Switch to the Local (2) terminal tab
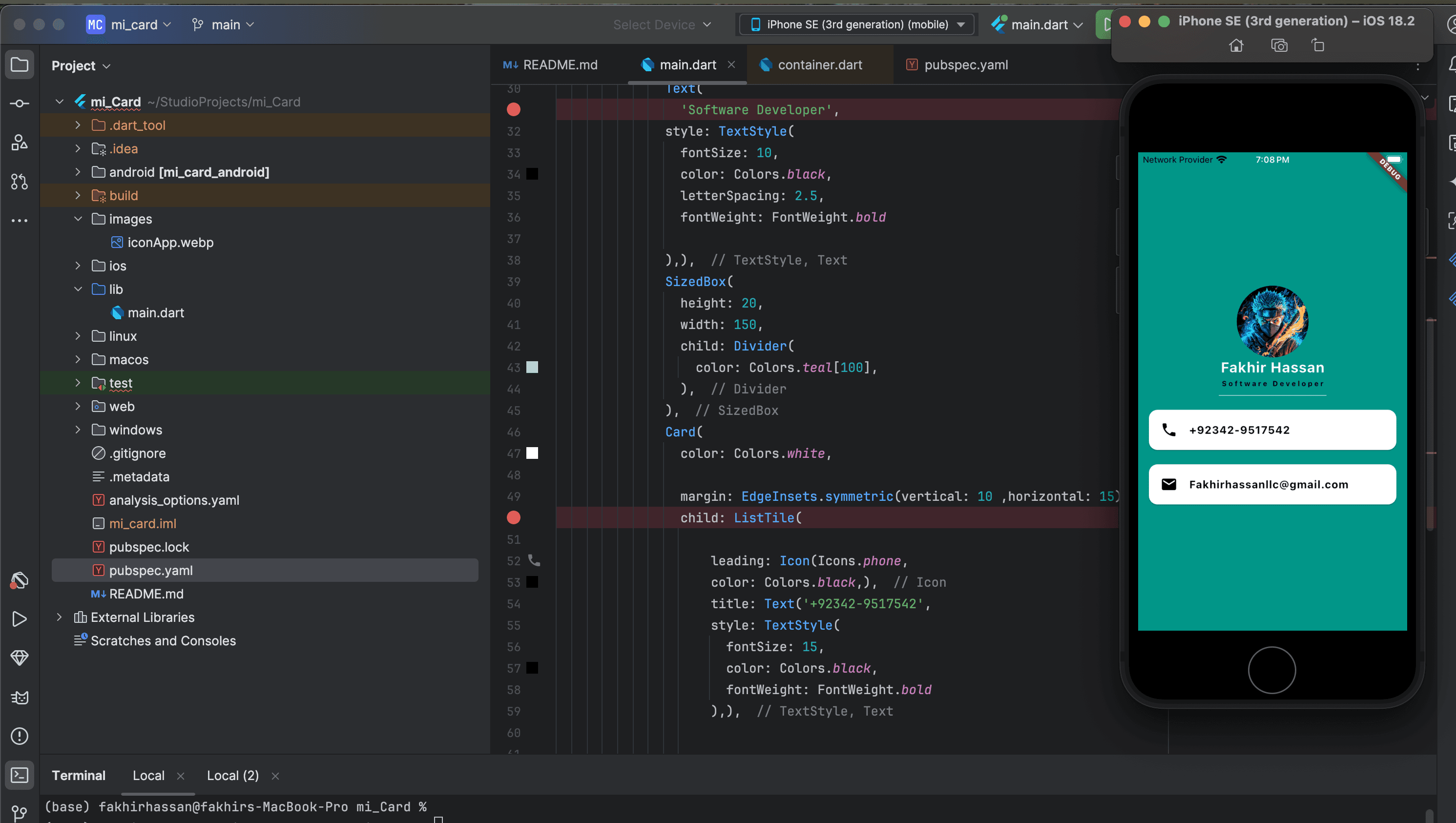 pos(232,776)
